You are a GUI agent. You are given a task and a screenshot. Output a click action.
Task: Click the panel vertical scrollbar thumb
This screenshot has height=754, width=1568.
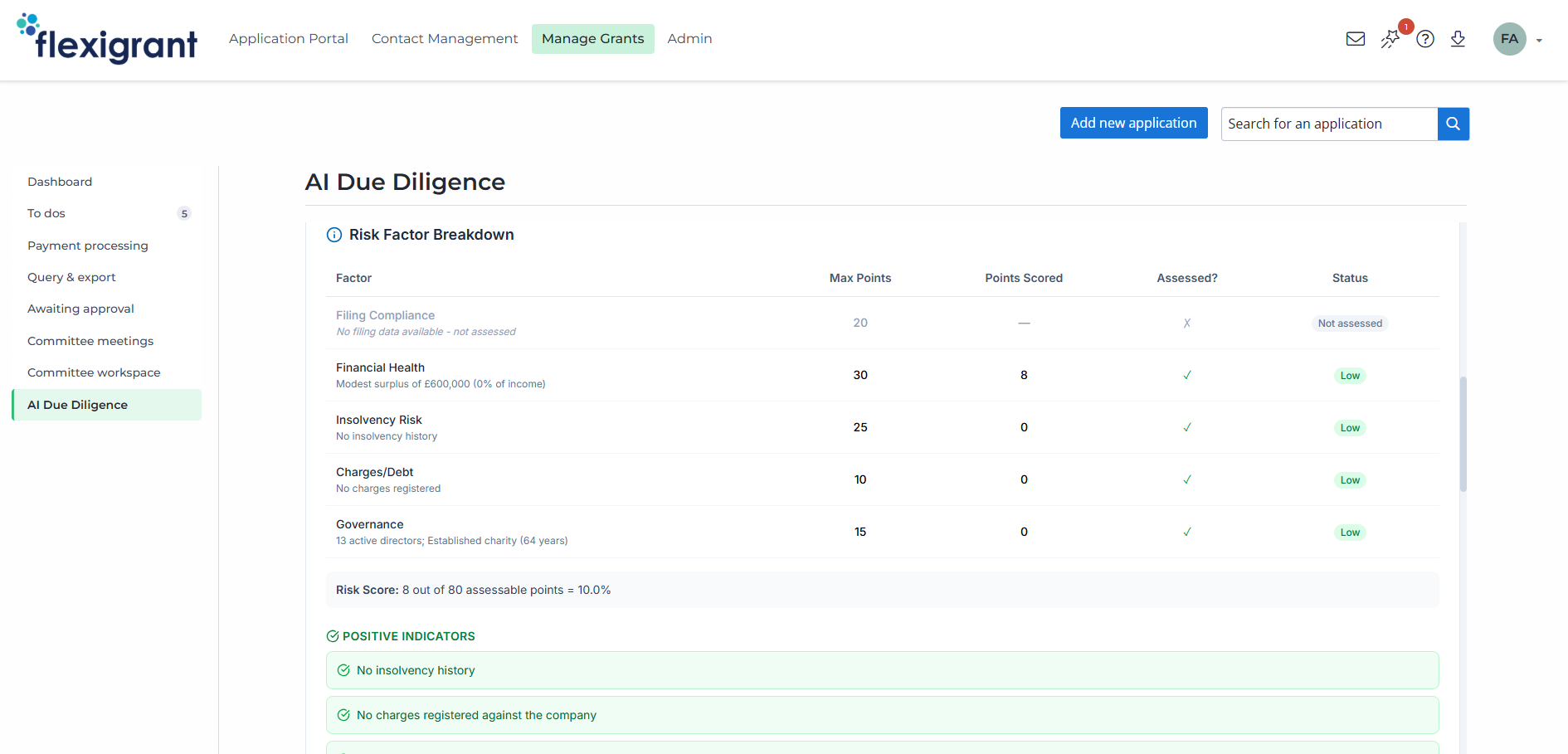pos(1463,434)
